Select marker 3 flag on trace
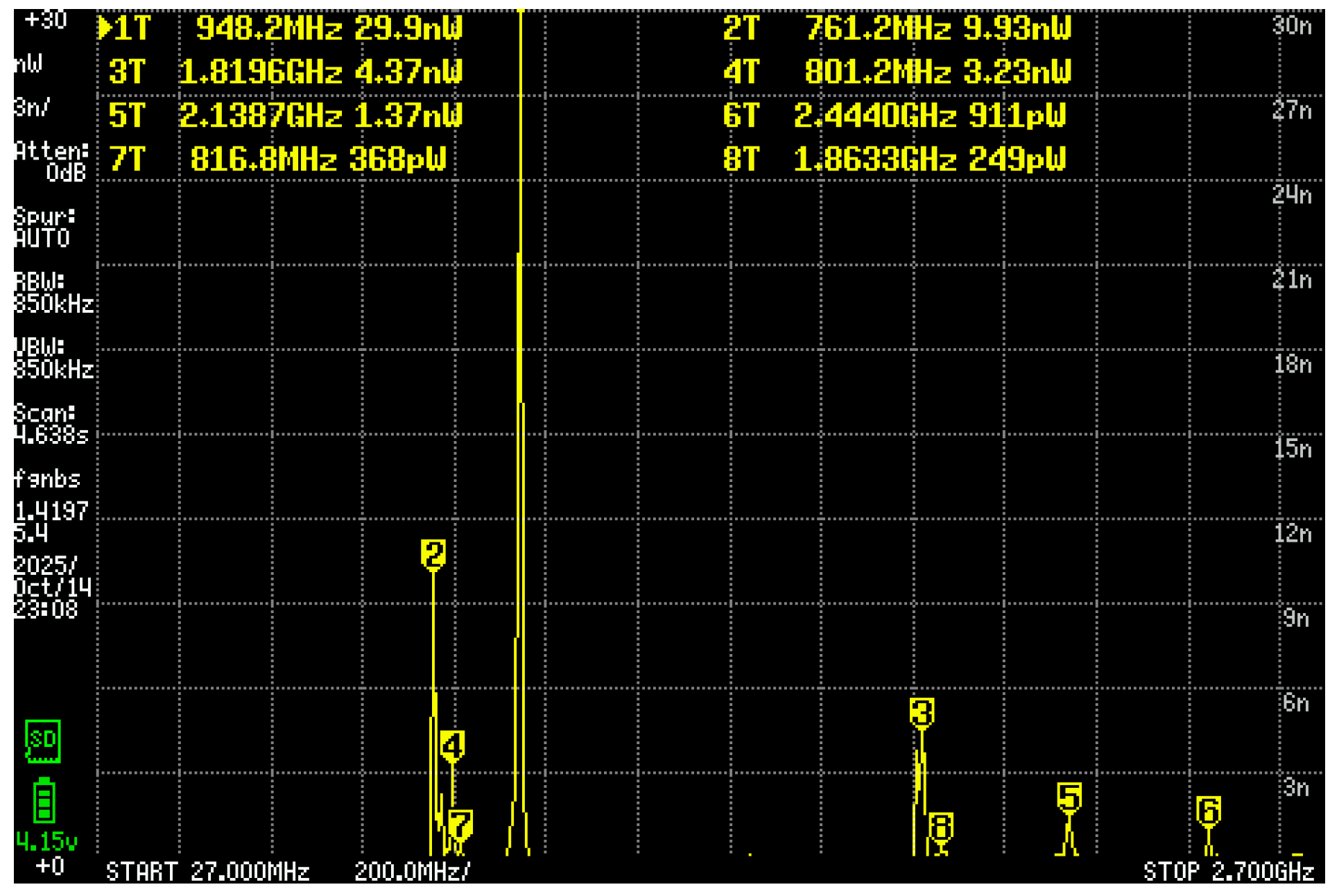This screenshot has width=1339, height=896. (922, 712)
